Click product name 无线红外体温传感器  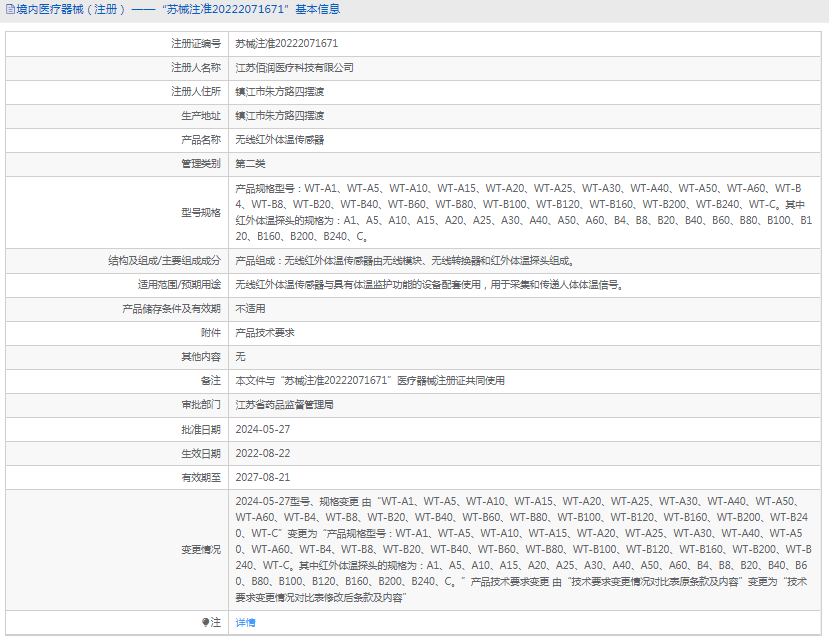coord(280,140)
